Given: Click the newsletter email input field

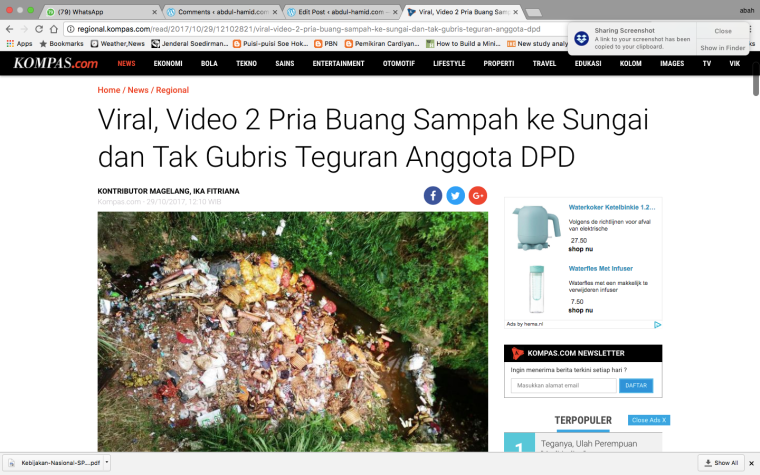Looking at the screenshot, I should [x=563, y=386].
